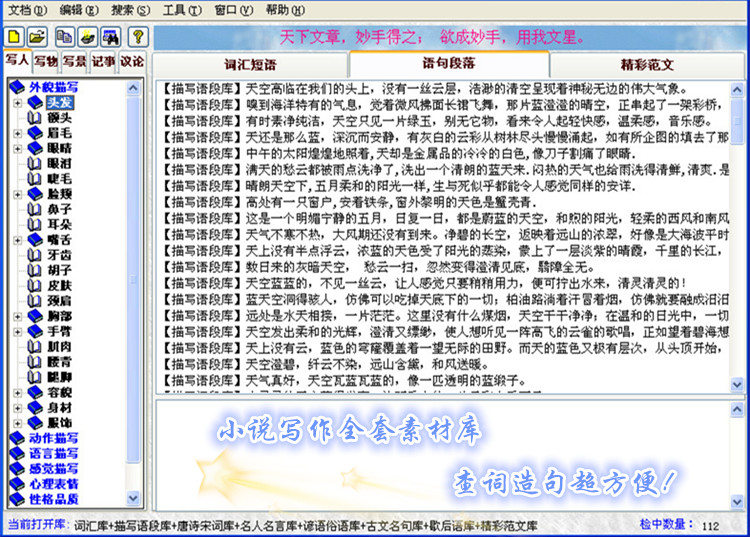
Task: Click the yellow question mark help icon
Action: [138, 37]
